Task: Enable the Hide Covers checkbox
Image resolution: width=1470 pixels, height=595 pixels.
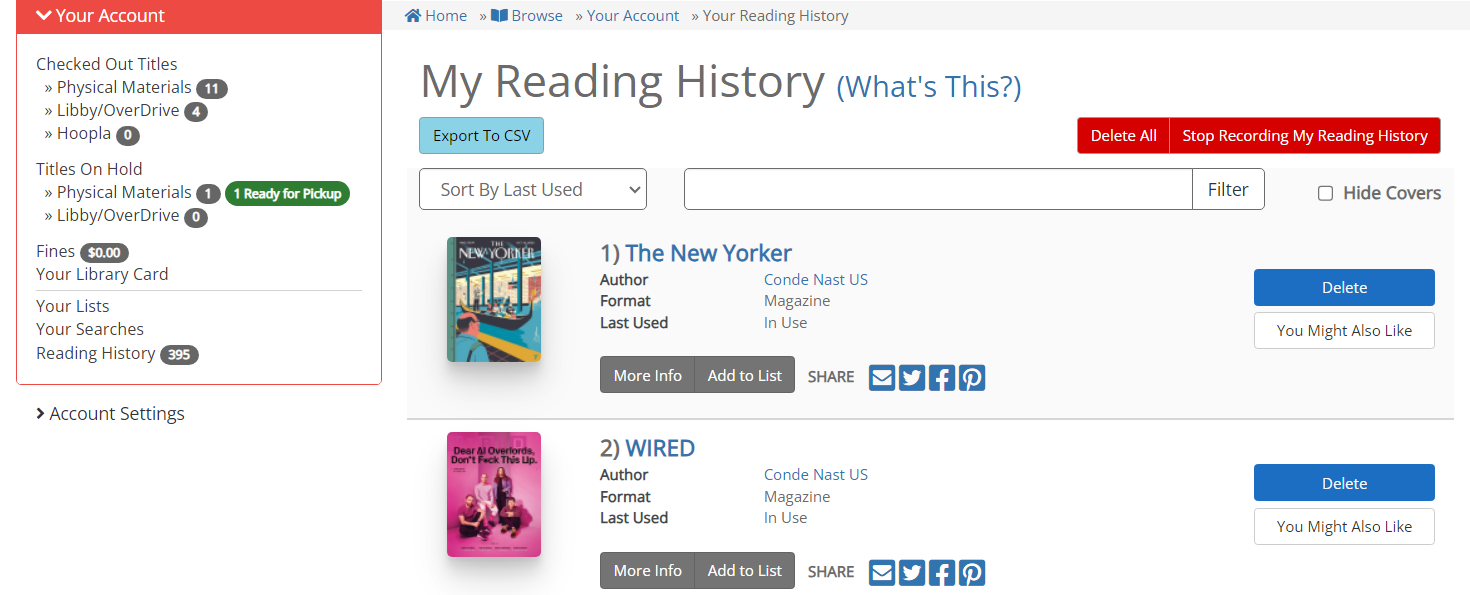Action: click(x=1324, y=193)
